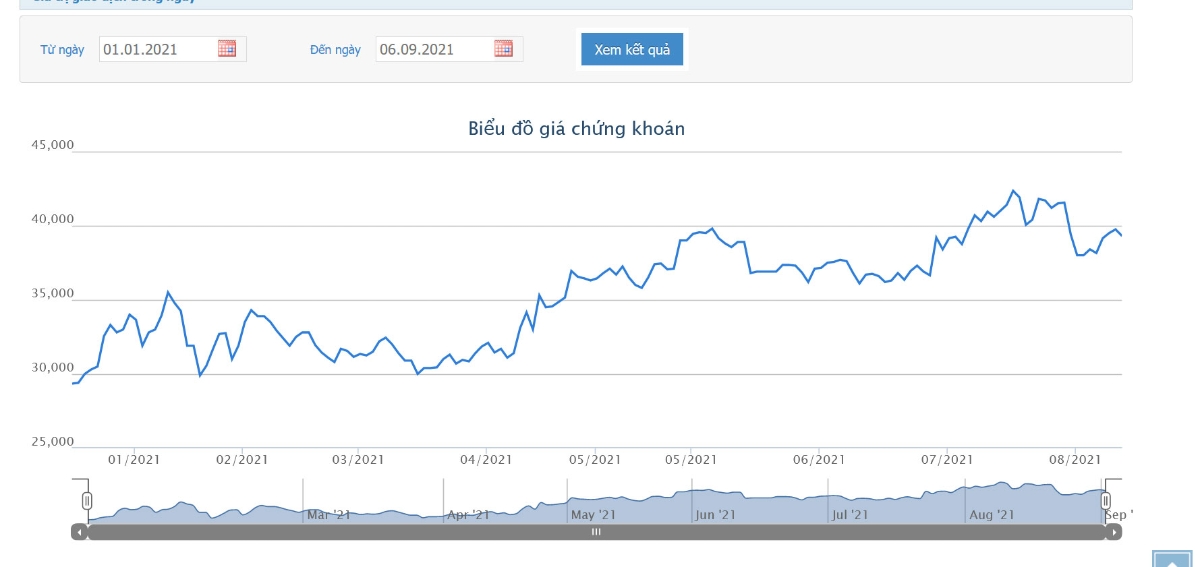1200x567 pixels.
Task: Click Aug '21 label in the navigator
Action: tap(992, 515)
